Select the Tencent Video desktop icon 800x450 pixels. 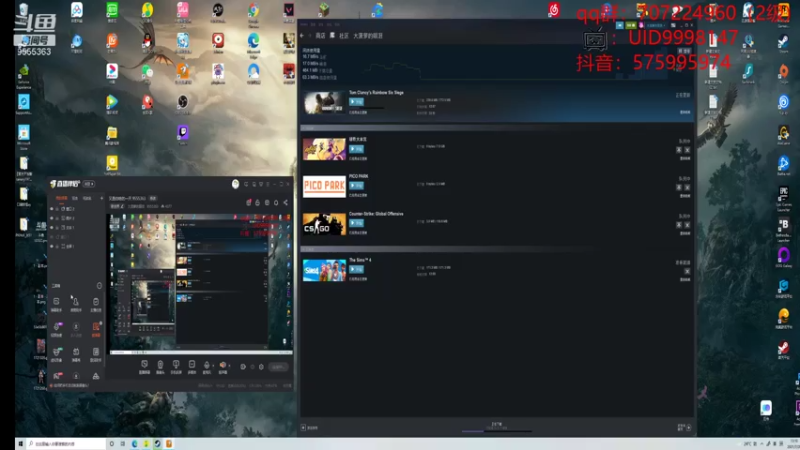point(112,104)
